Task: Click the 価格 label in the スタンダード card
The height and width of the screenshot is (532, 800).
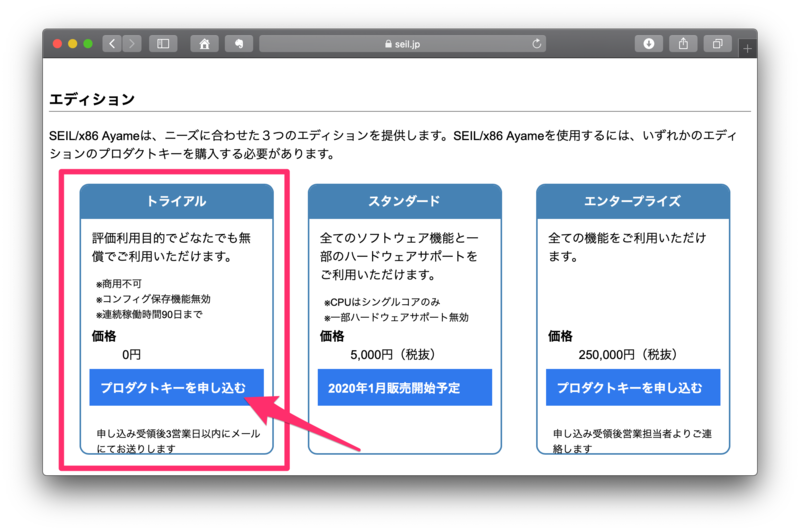Action: tap(332, 336)
